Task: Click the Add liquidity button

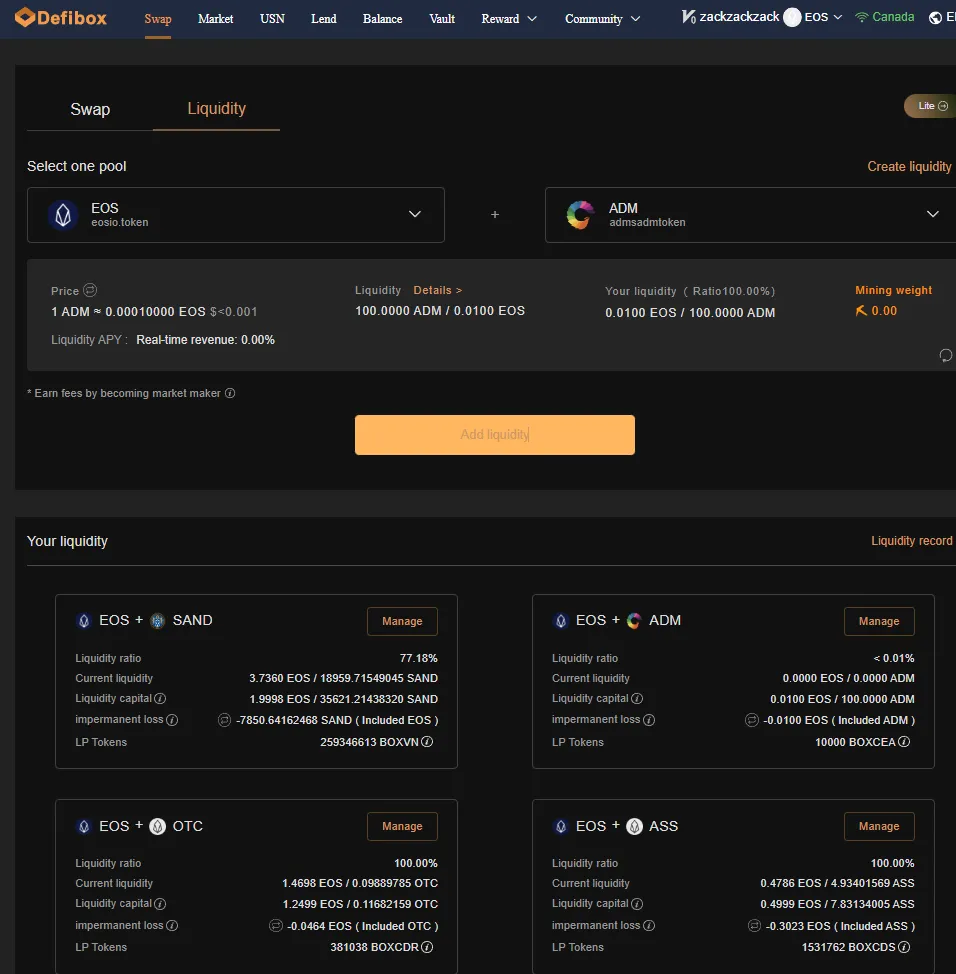Action: coord(494,435)
